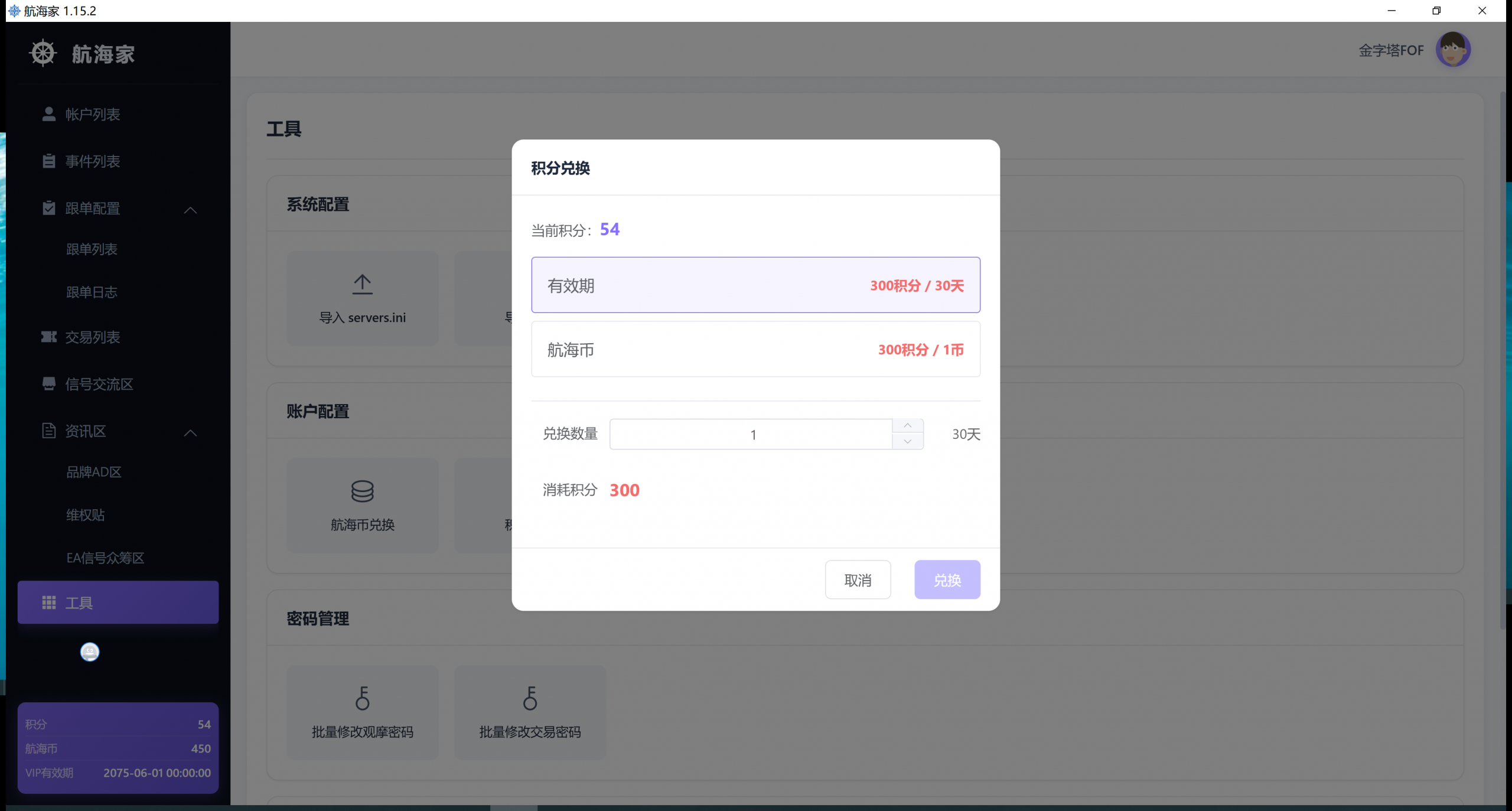Decrease 兑换数量 with the down arrow
The image size is (1512, 811).
point(907,441)
